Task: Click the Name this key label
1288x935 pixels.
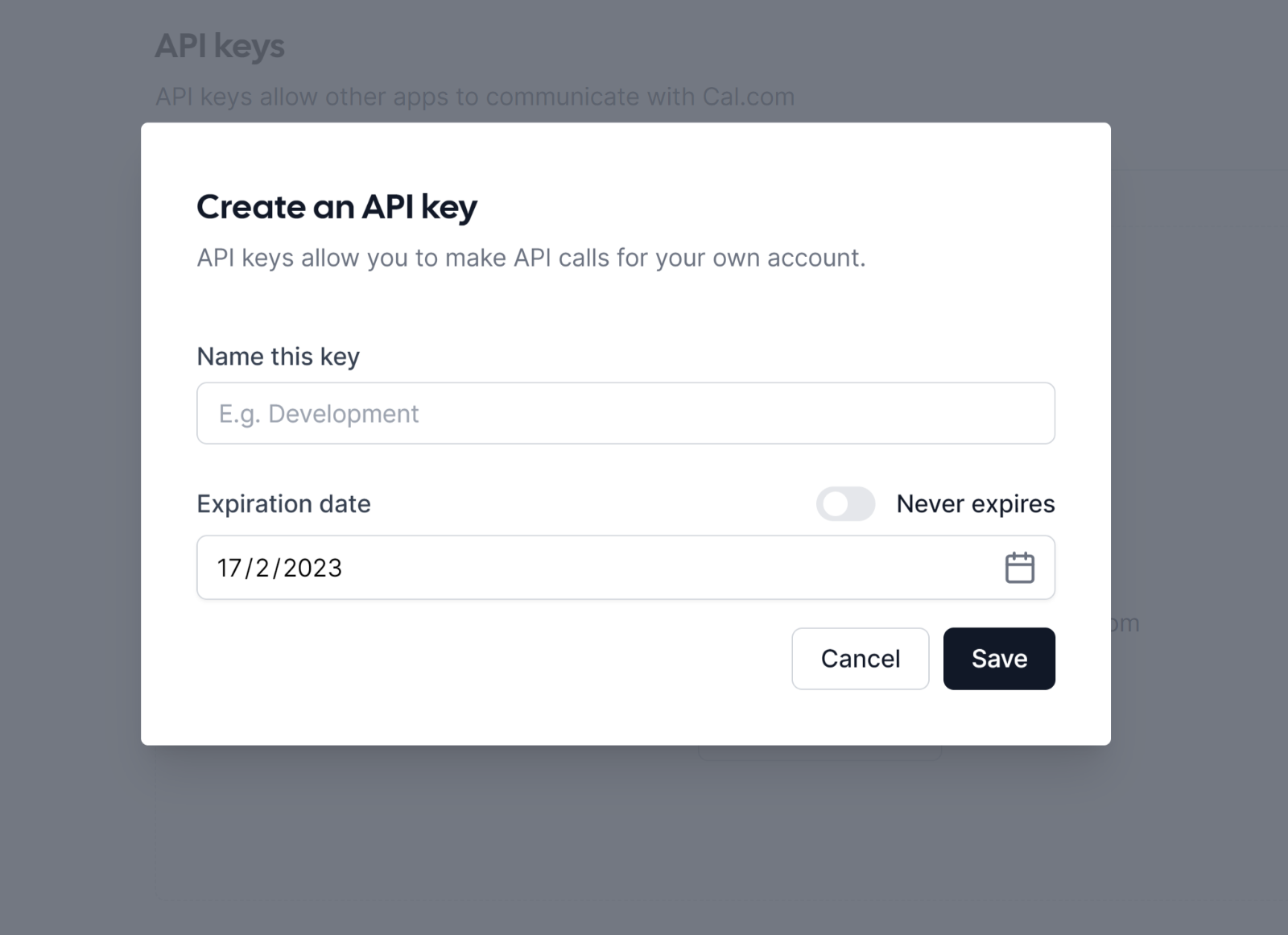Action: point(279,357)
